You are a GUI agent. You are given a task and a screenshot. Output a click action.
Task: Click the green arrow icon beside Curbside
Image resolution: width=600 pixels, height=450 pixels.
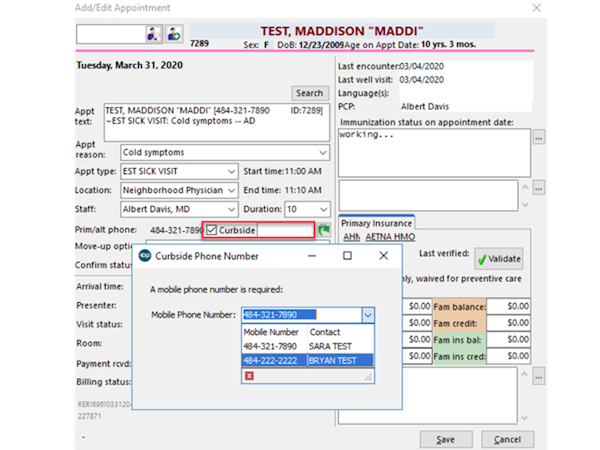[324, 230]
